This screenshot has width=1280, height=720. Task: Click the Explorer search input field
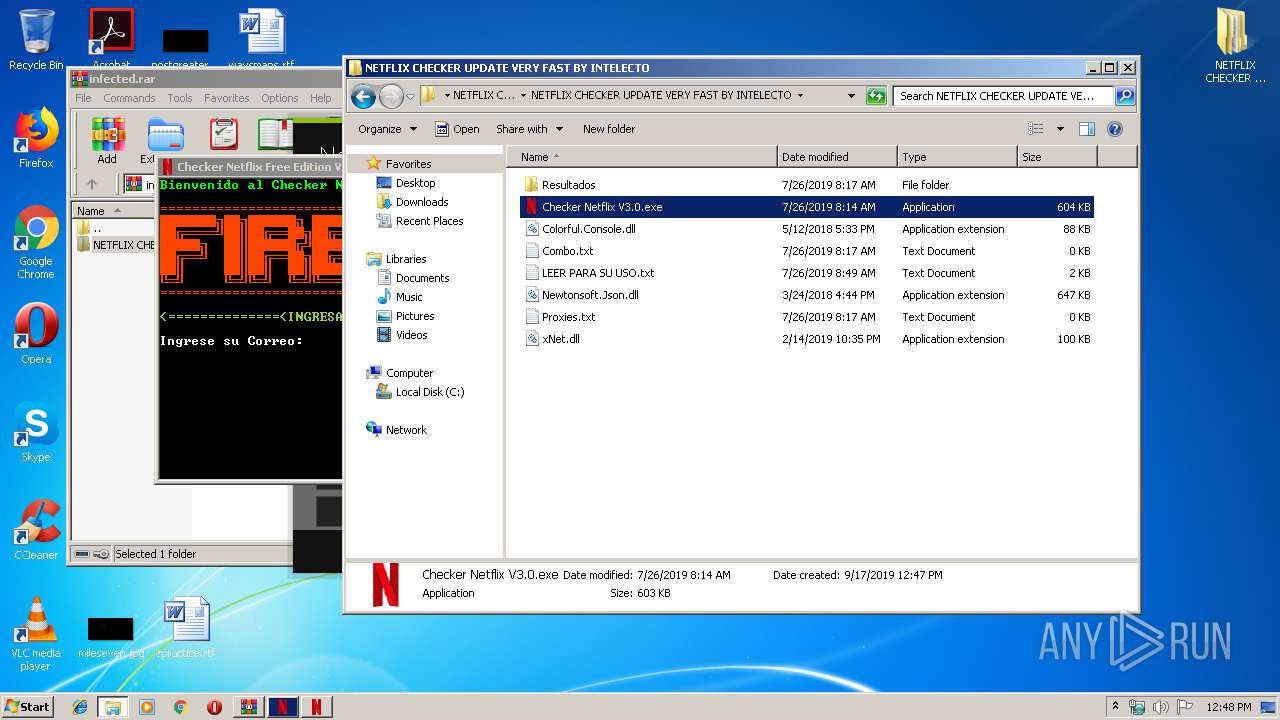point(1003,96)
